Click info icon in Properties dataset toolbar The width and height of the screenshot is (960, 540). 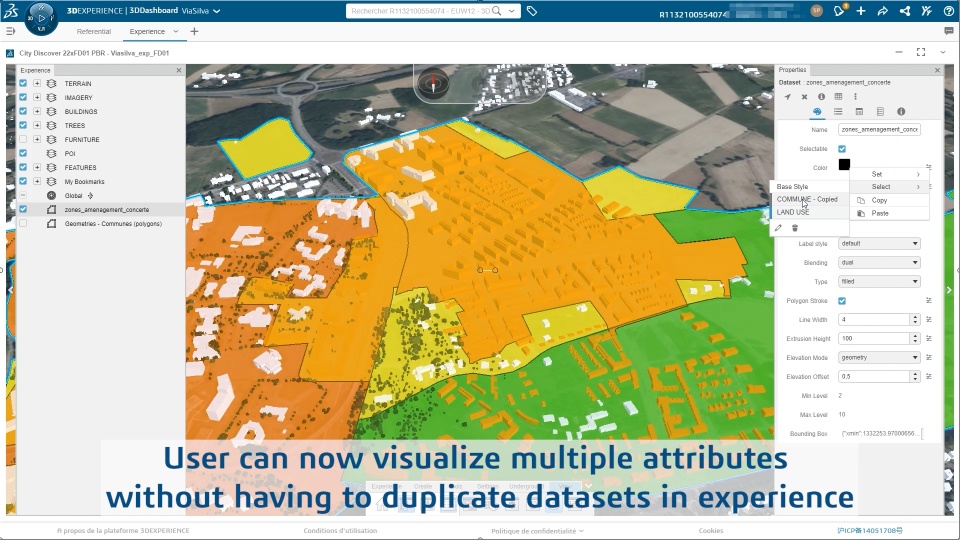click(x=822, y=97)
